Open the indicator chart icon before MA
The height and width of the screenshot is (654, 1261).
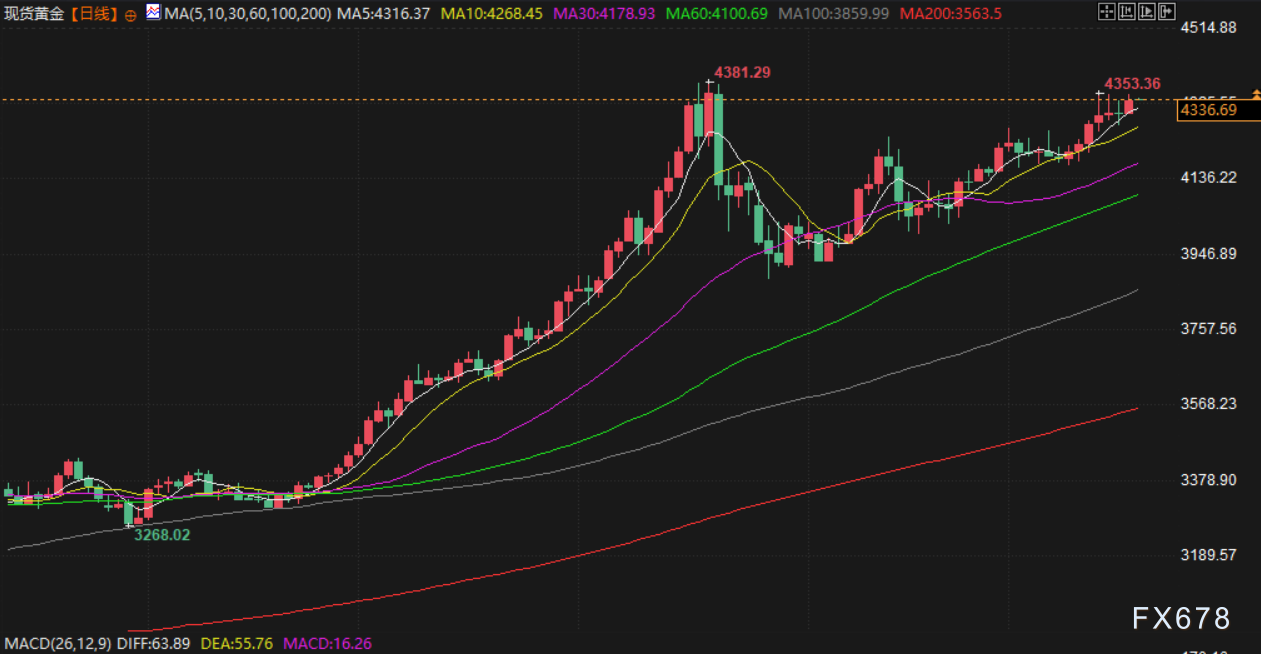click(152, 13)
